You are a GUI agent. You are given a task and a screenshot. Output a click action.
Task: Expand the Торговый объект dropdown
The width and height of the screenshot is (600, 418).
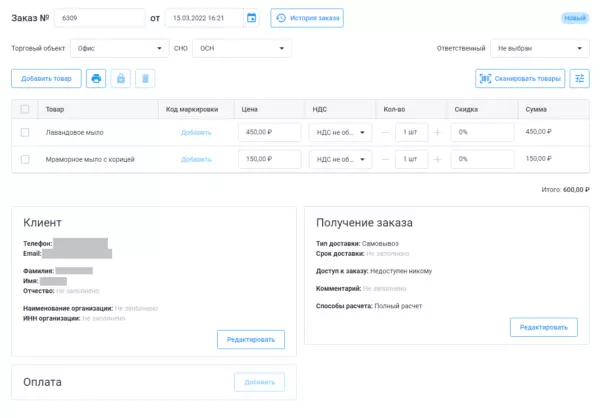[x=119, y=48]
